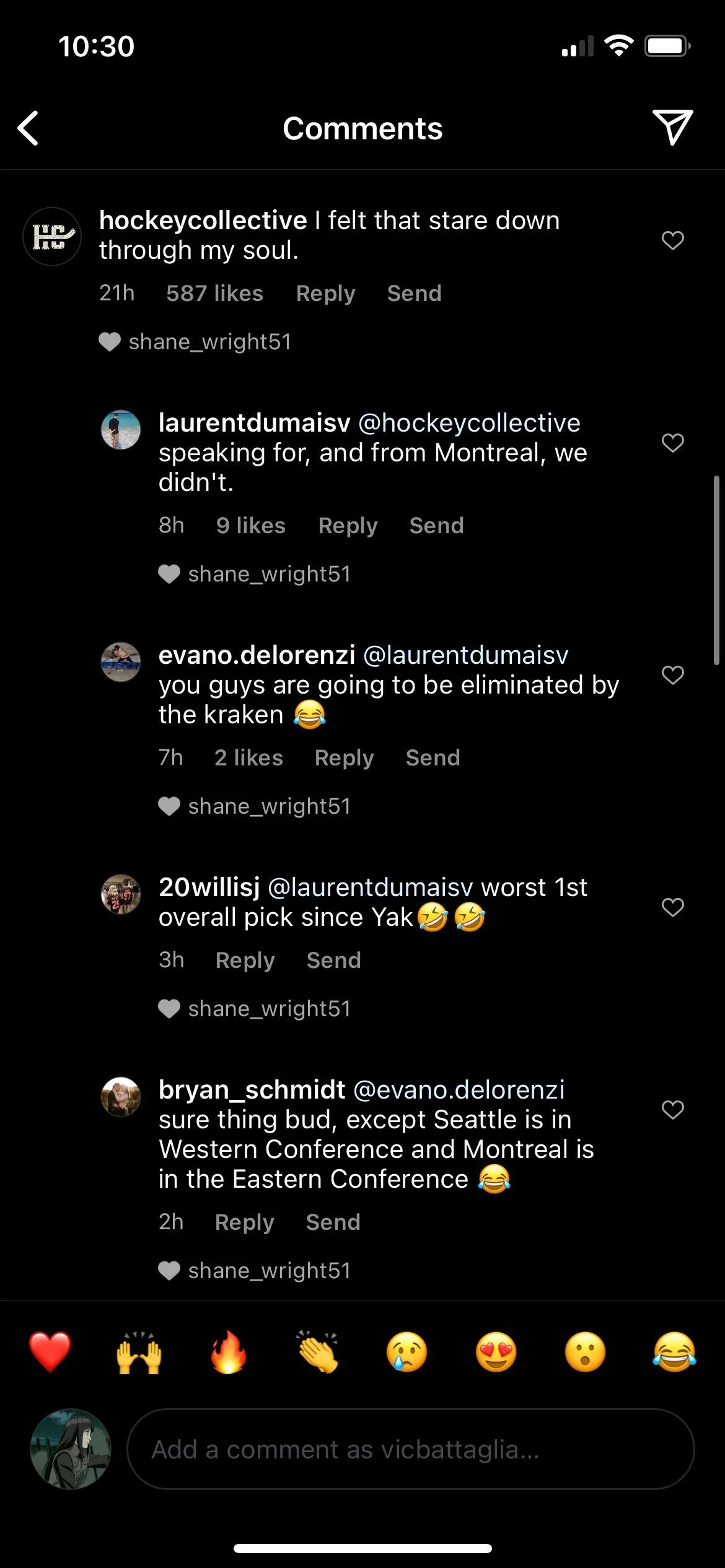725x1568 pixels.
Task: Tap the tears of joy emoji in reaction bar
Action: point(674,1352)
